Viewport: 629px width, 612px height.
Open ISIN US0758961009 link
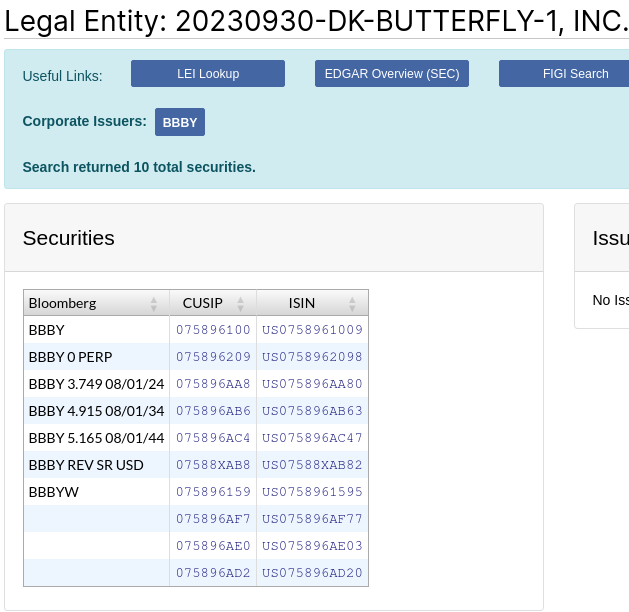coord(312,330)
